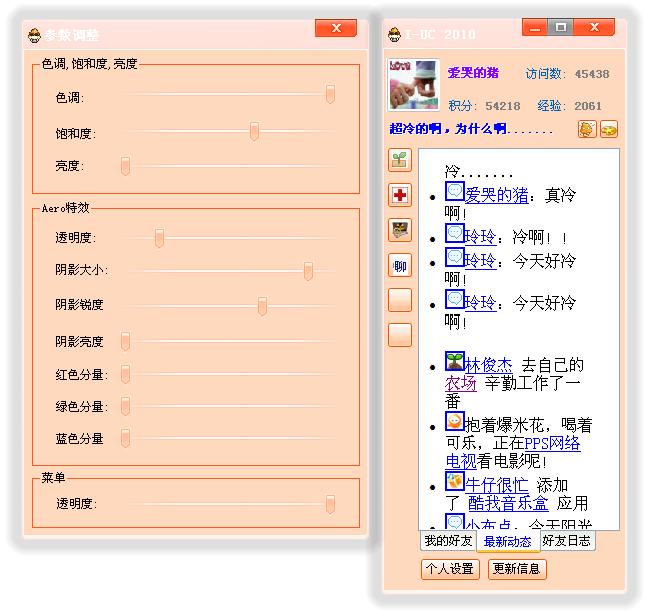Click the profile avatar picture
Image resolution: width=646 pixels, height=615 pixels.
(414, 85)
